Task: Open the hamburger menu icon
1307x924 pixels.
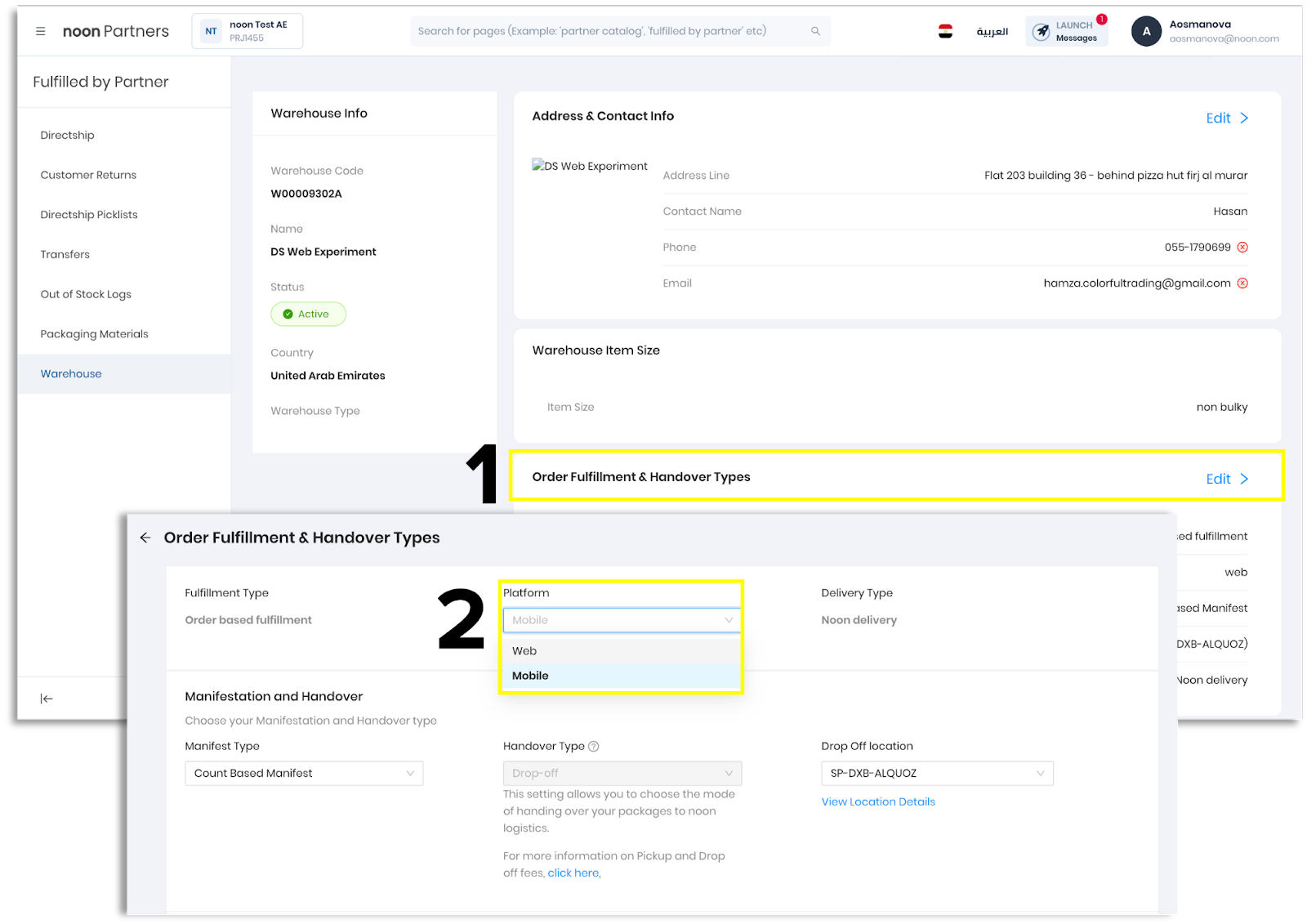Action: coord(41,32)
